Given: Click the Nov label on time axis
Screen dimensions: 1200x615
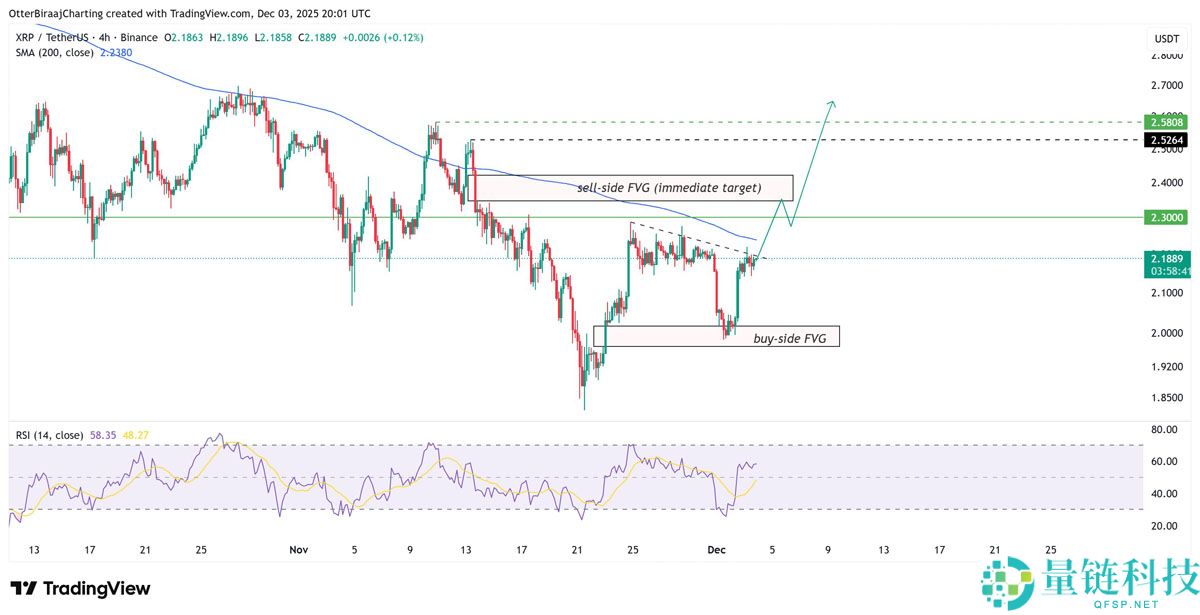Looking at the screenshot, I should pyautogui.click(x=298, y=550).
